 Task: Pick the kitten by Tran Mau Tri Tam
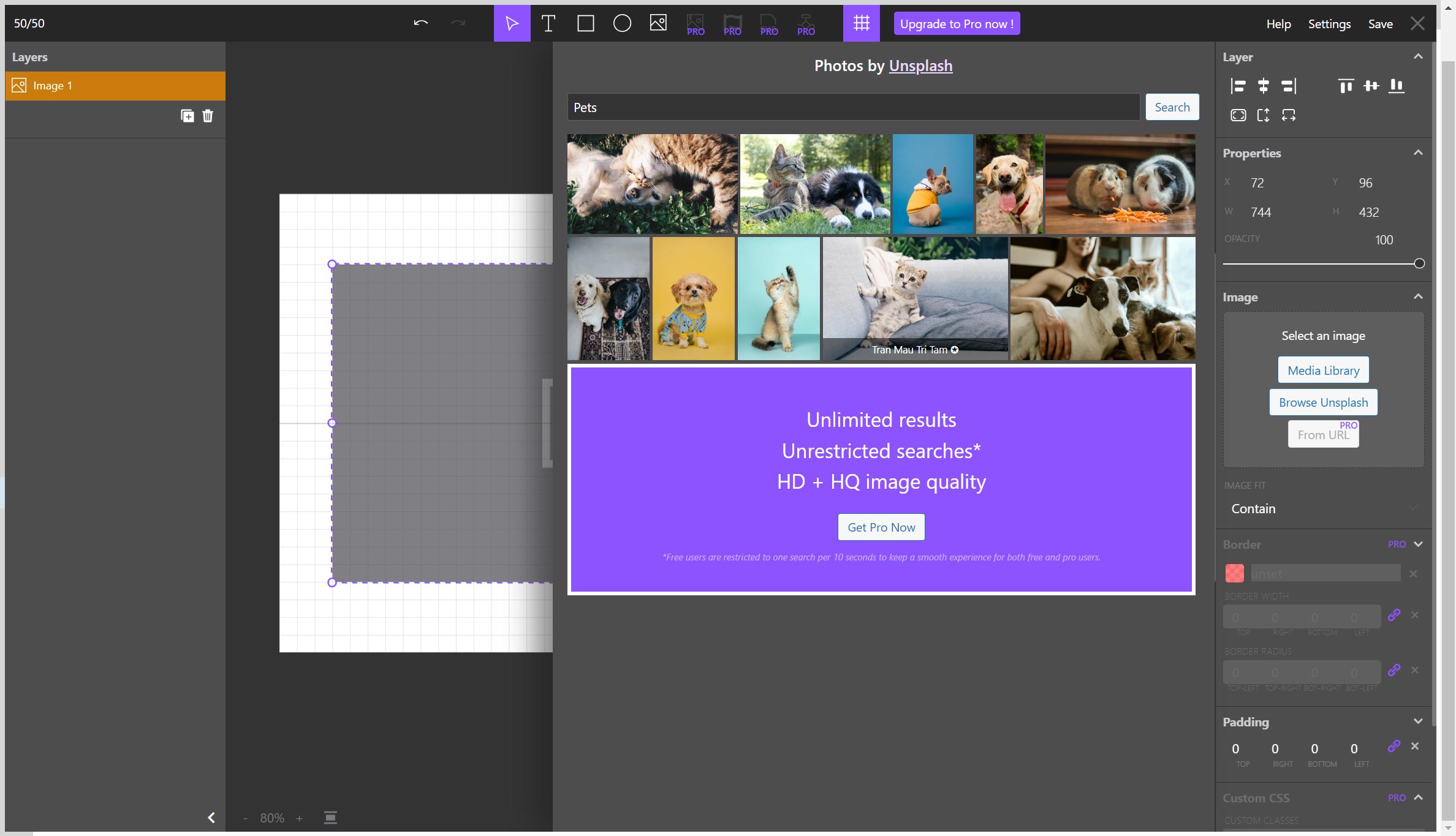(x=915, y=298)
